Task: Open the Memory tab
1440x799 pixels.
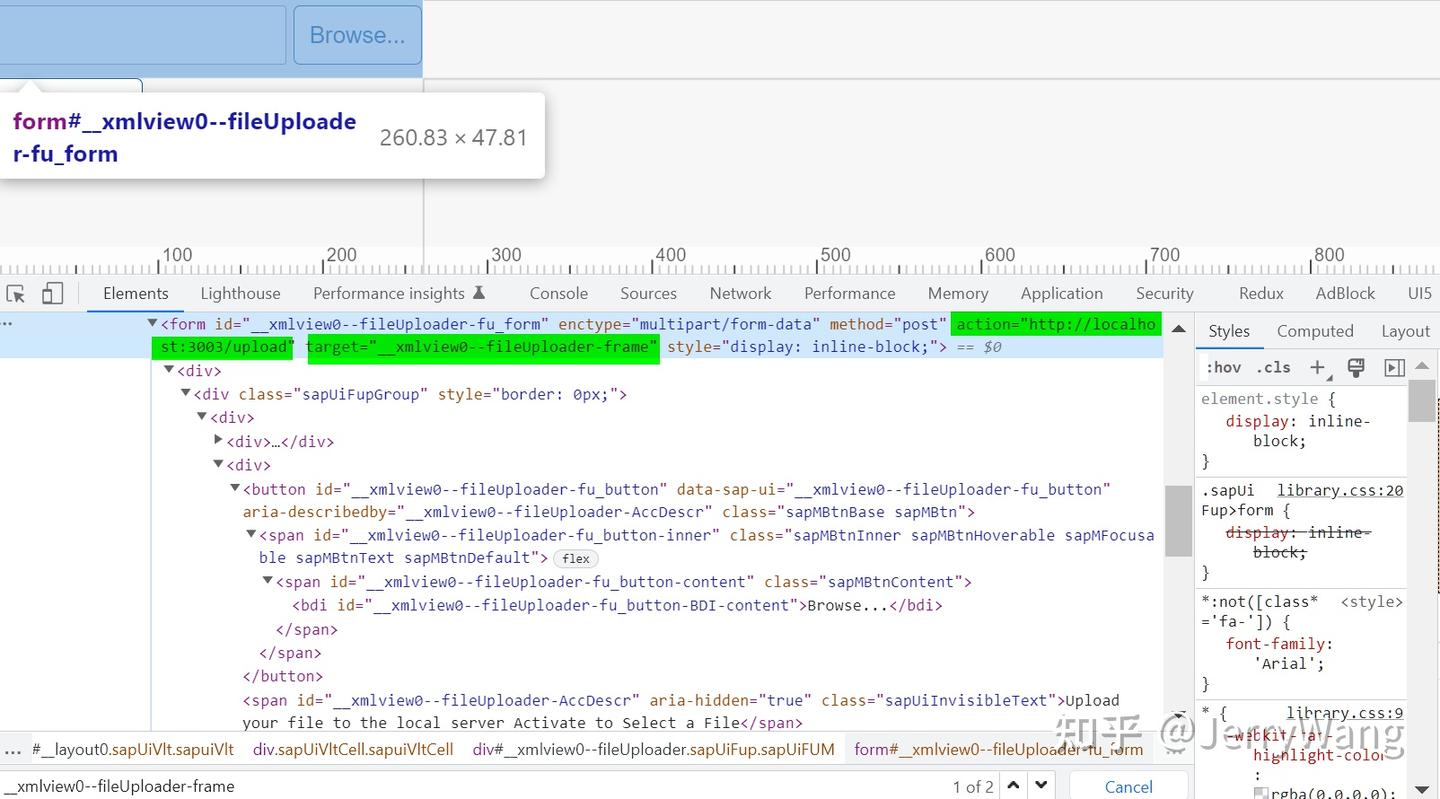Action: [x=957, y=294]
